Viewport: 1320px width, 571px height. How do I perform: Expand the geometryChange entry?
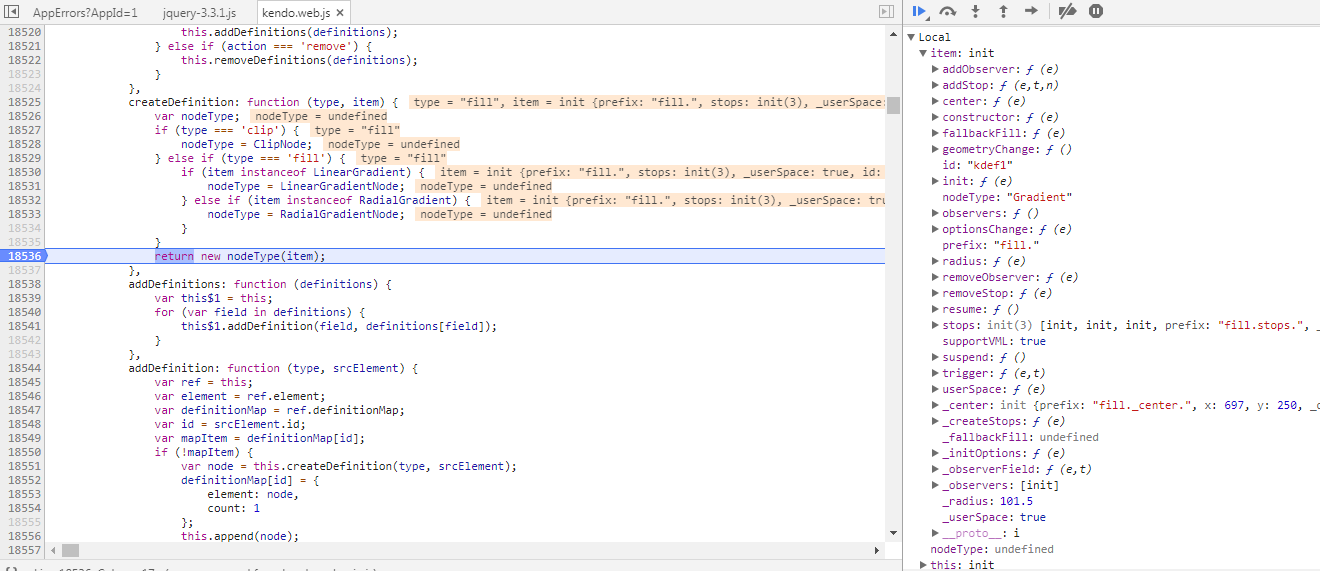pyautogui.click(x=935, y=149)
